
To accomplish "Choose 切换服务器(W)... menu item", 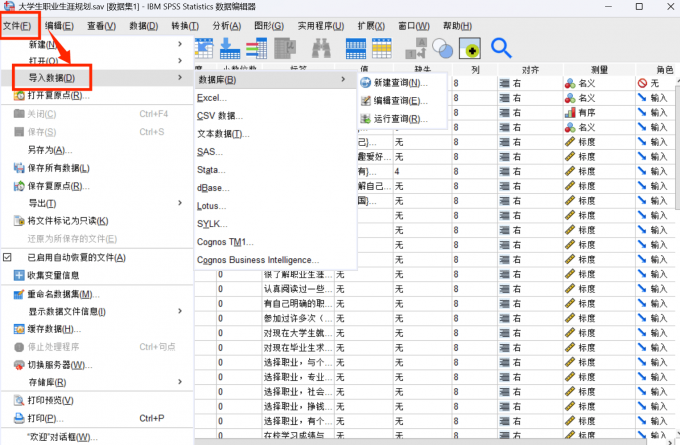I will (x=98, y=365).
